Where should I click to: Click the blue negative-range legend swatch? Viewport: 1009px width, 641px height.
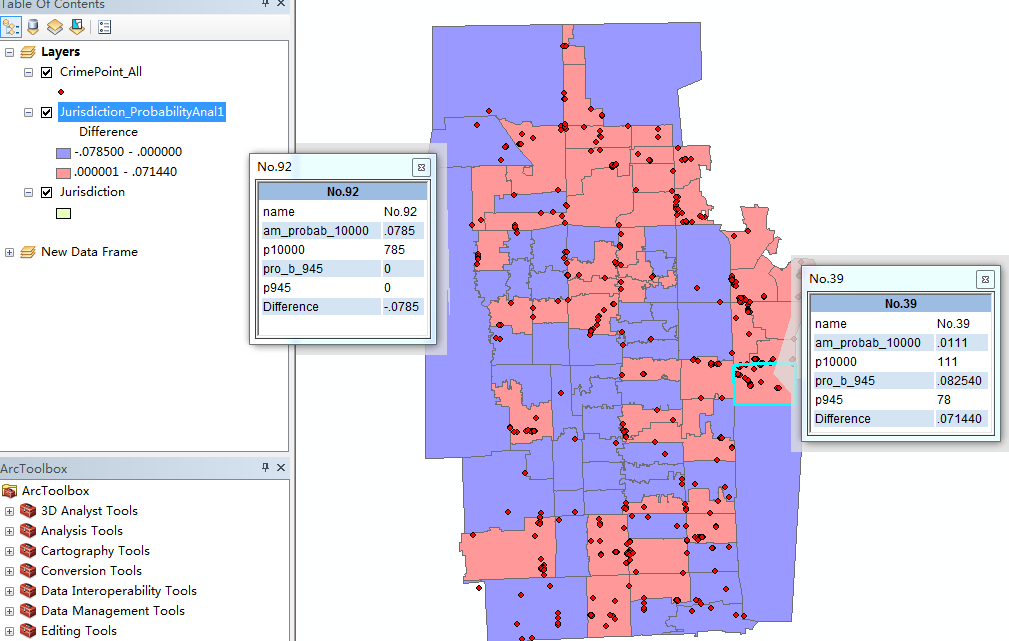(x=63, y=153)
